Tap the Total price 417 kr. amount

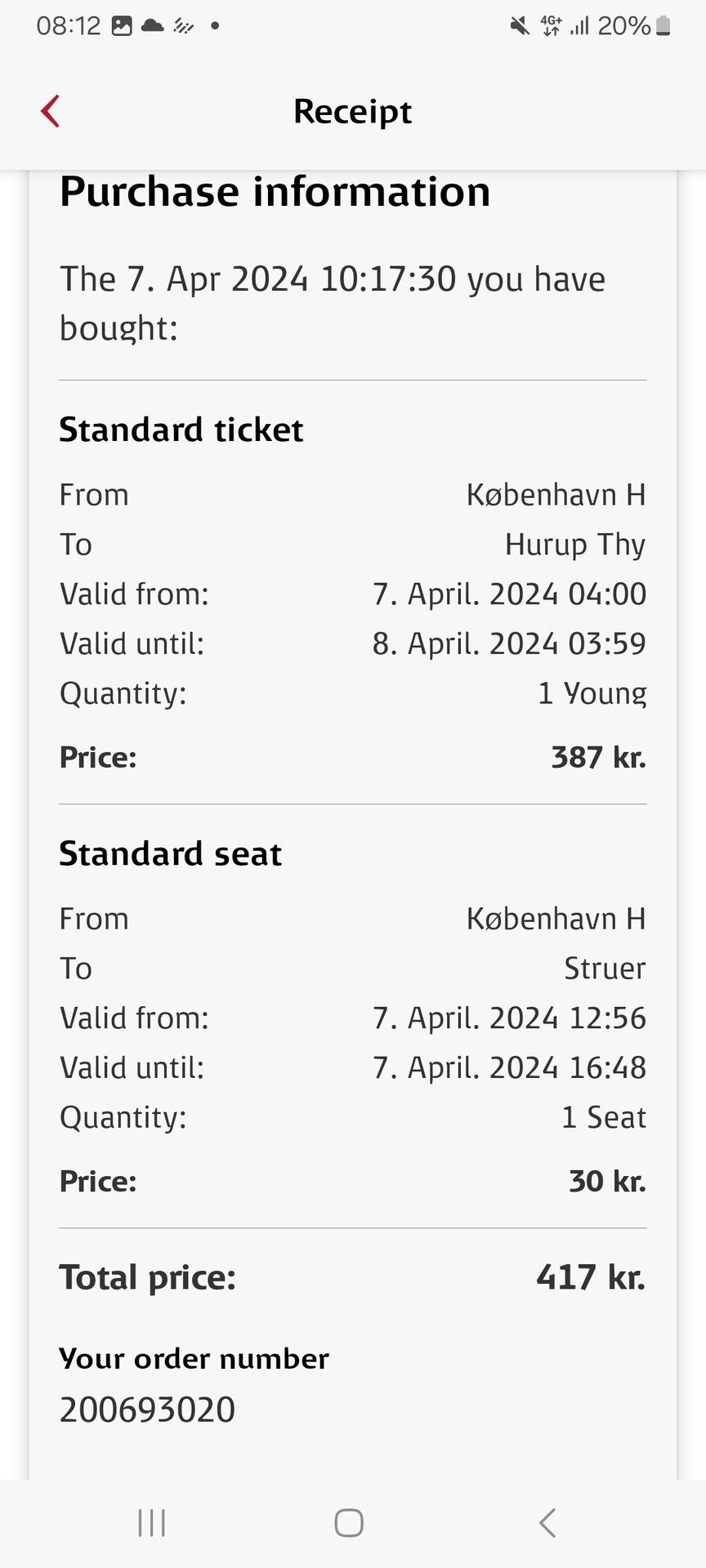click(590, 1277)
